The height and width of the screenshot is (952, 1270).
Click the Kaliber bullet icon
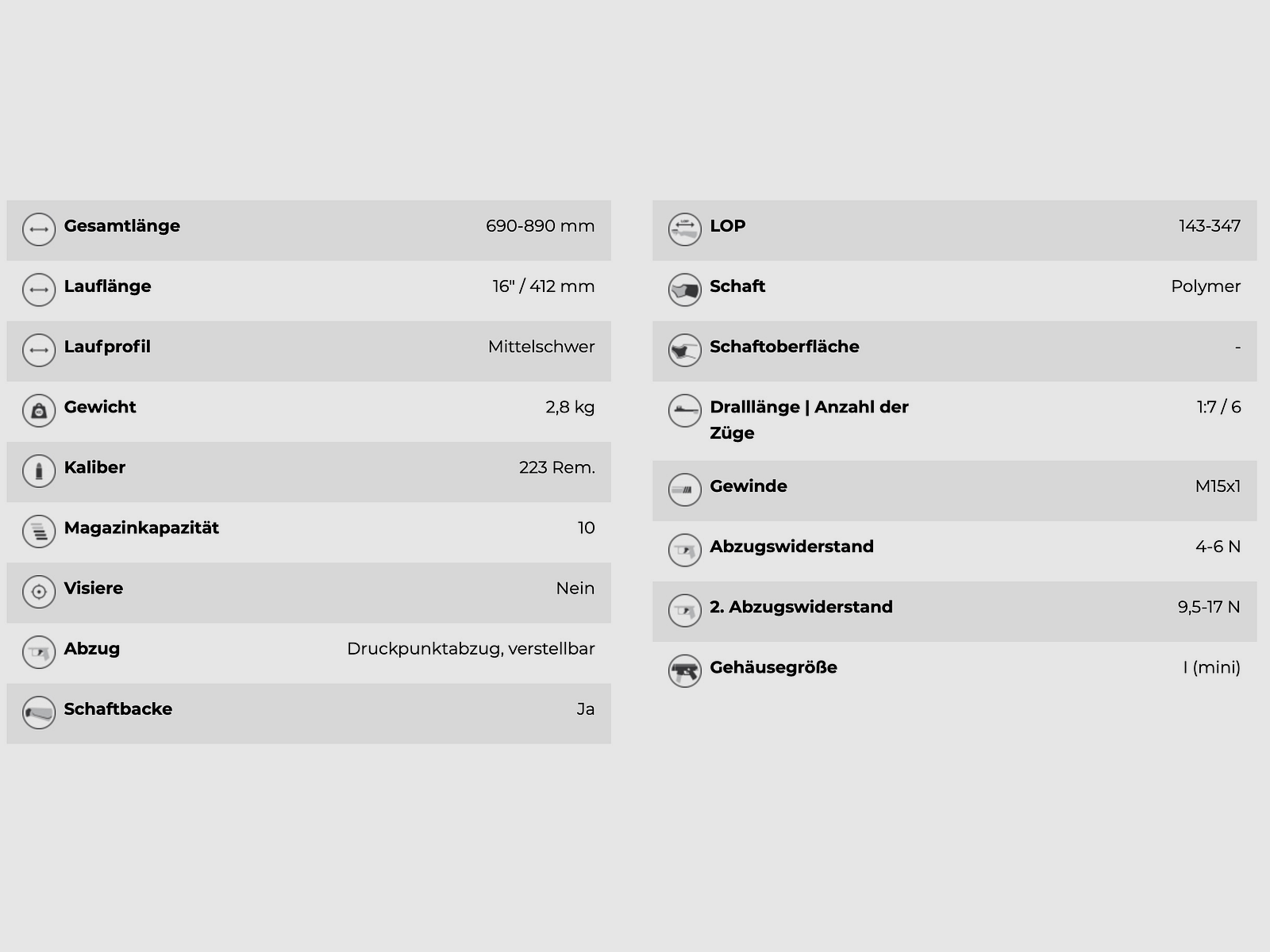pyautogui.click(x=39, y=471)
